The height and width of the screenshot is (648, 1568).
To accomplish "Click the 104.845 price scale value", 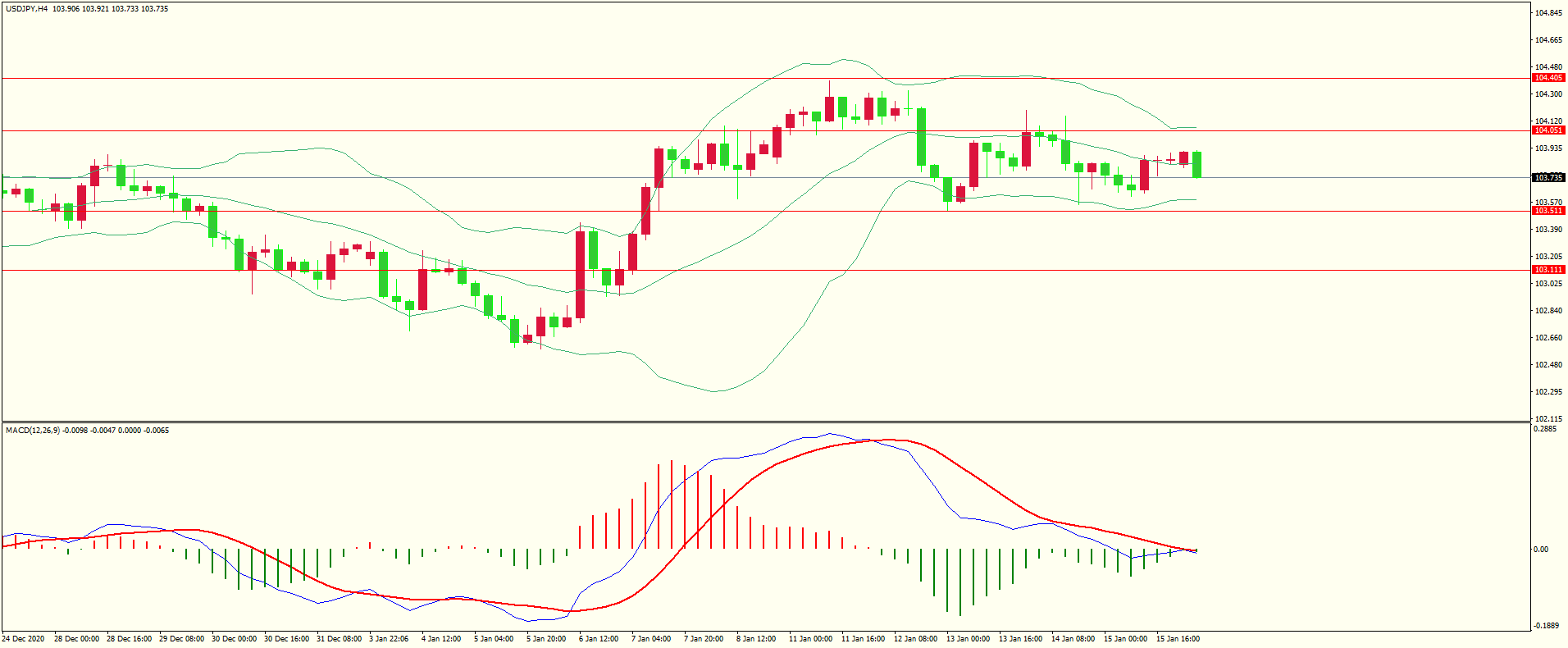I will 1547,13.
